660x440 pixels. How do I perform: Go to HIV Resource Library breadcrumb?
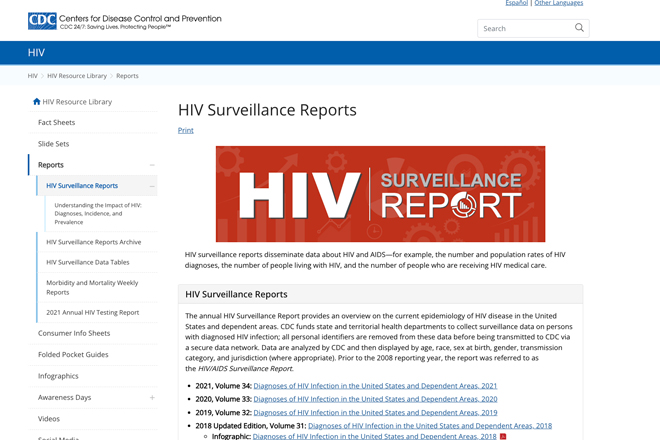coord(77,76)
